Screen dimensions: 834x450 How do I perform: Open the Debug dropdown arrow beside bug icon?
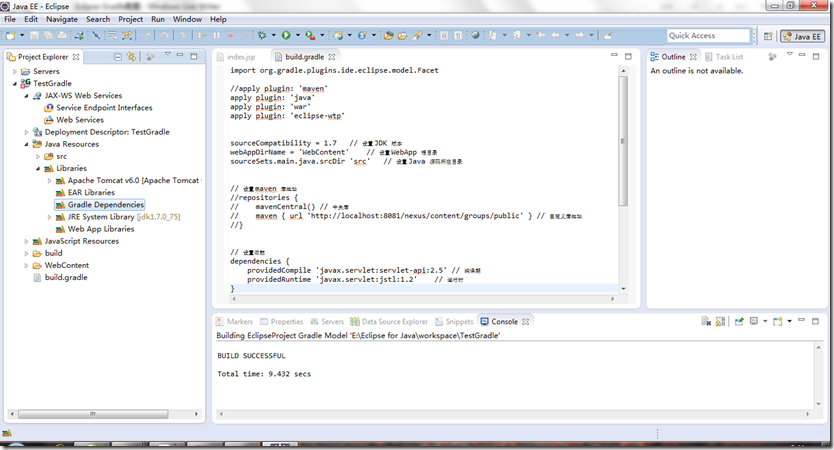pos(273,36)
